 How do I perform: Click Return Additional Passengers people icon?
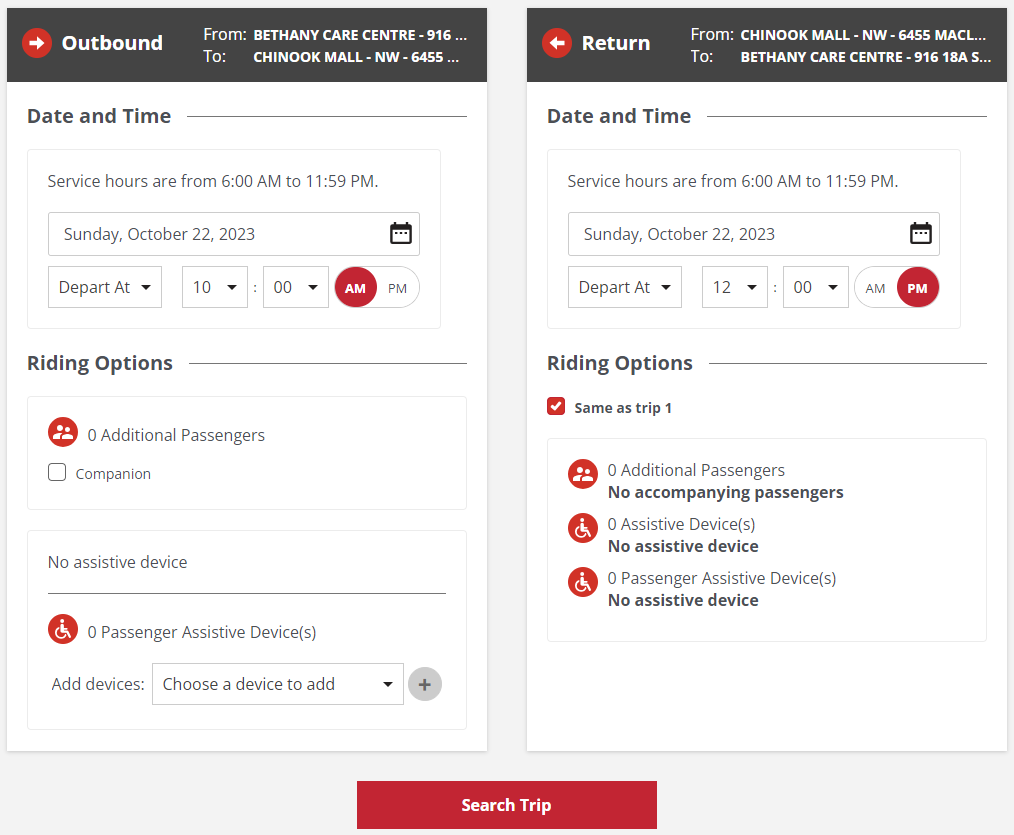point(583,474)
